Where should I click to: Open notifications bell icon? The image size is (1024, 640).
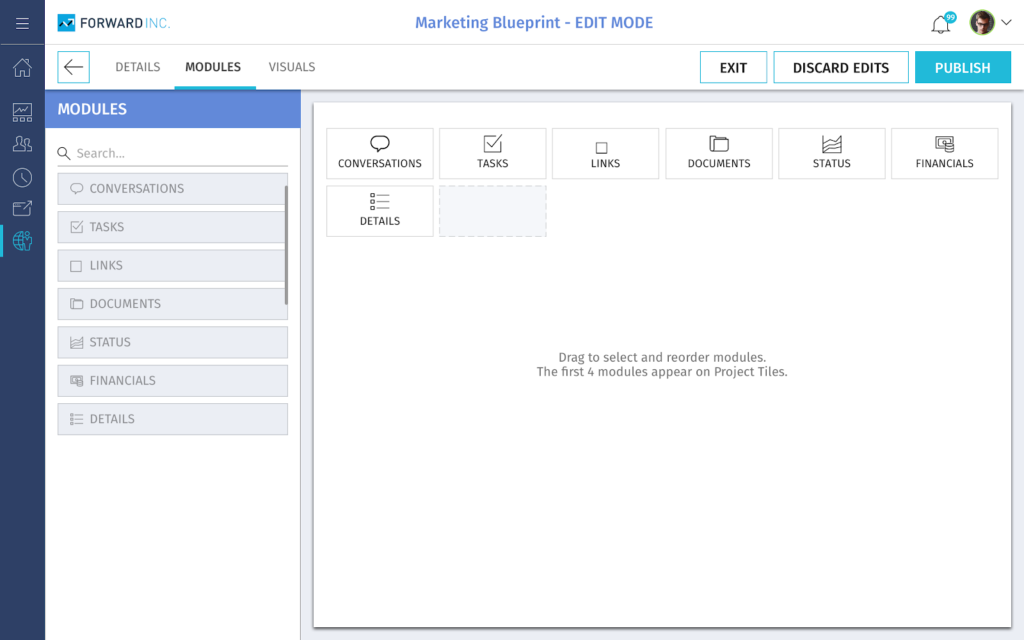[x=940, y=24]
